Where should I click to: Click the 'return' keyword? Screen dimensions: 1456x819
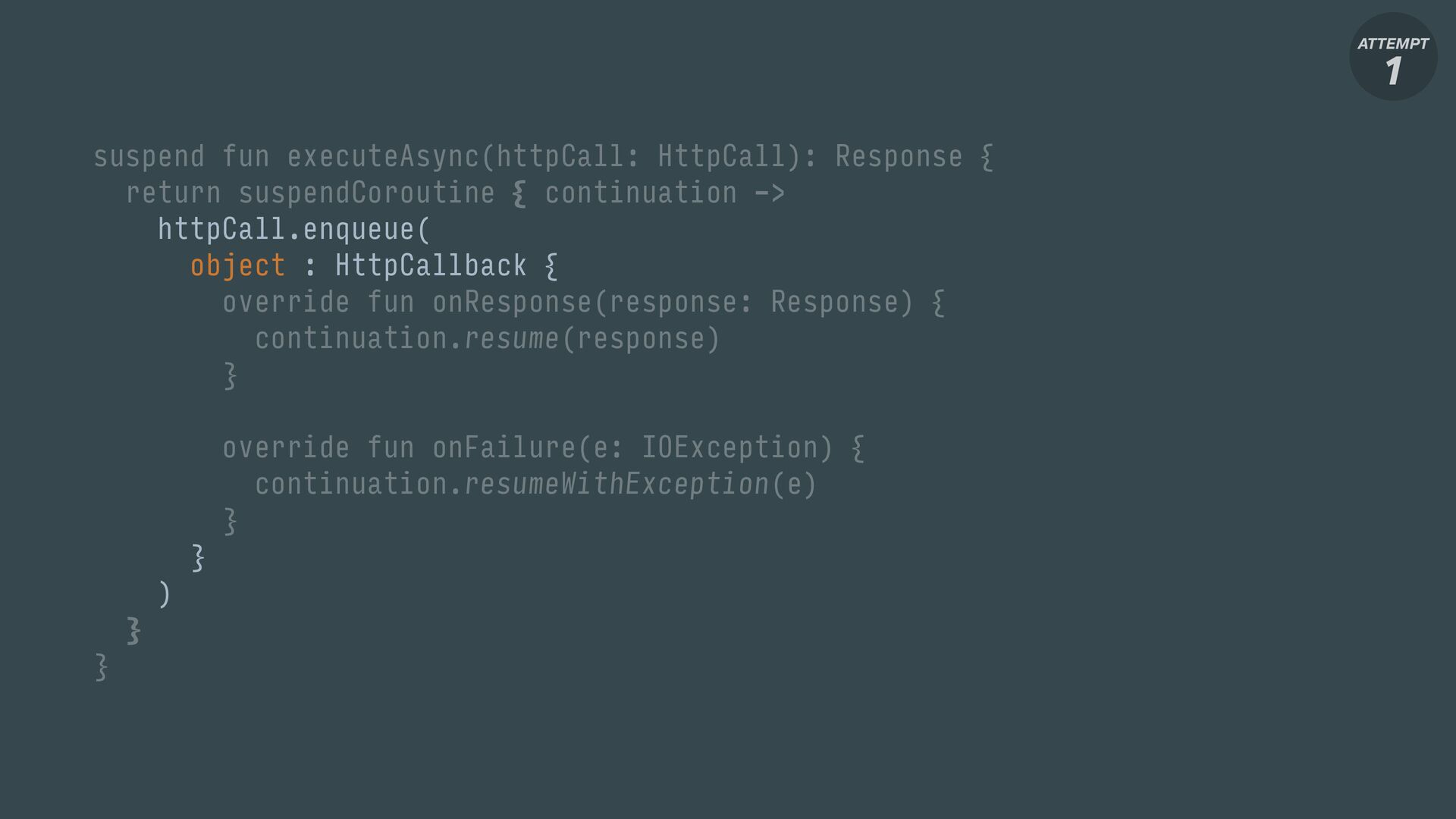click(173, 193)
